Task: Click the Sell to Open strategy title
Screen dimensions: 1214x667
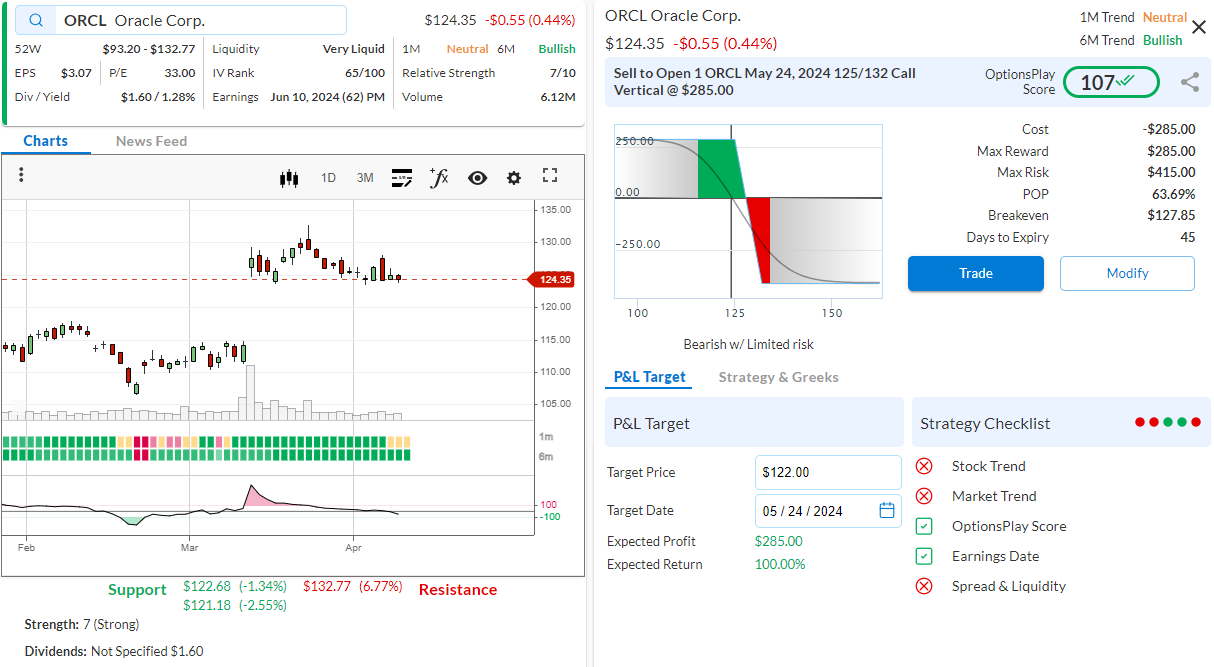Action: 765,81
